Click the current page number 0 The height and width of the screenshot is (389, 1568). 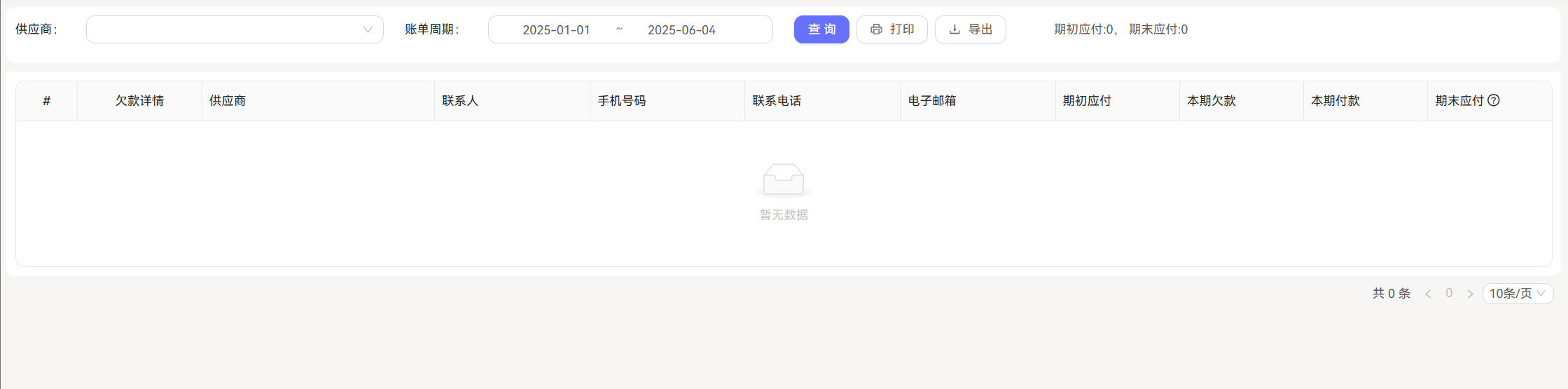pyautogui.click(x=1449, y=294)
